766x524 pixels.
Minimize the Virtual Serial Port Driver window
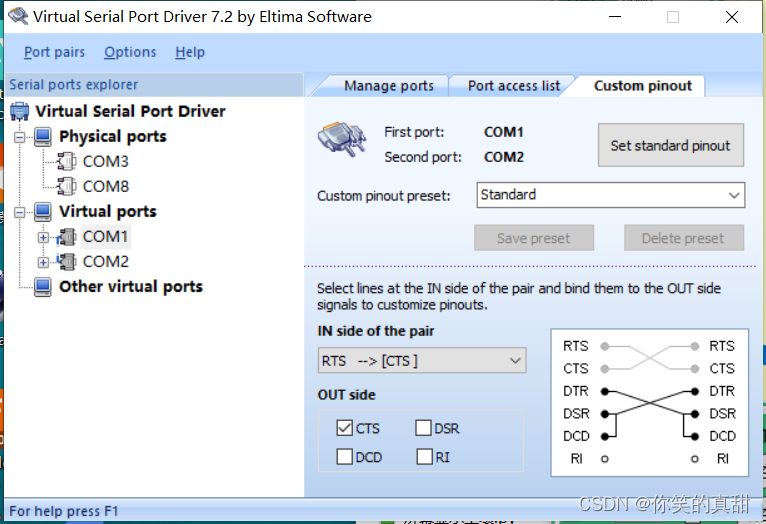(x=615, y=17)
